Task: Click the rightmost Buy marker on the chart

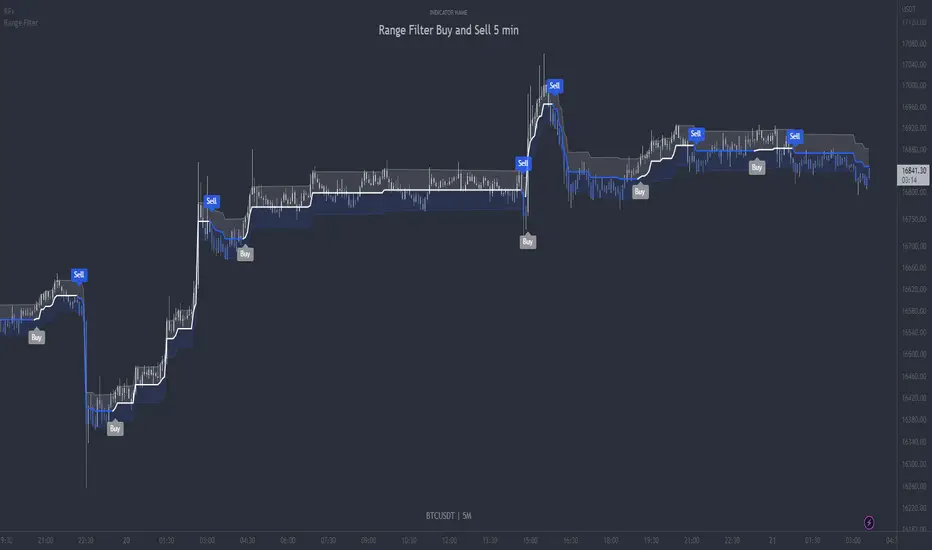Action: [757, 167]
